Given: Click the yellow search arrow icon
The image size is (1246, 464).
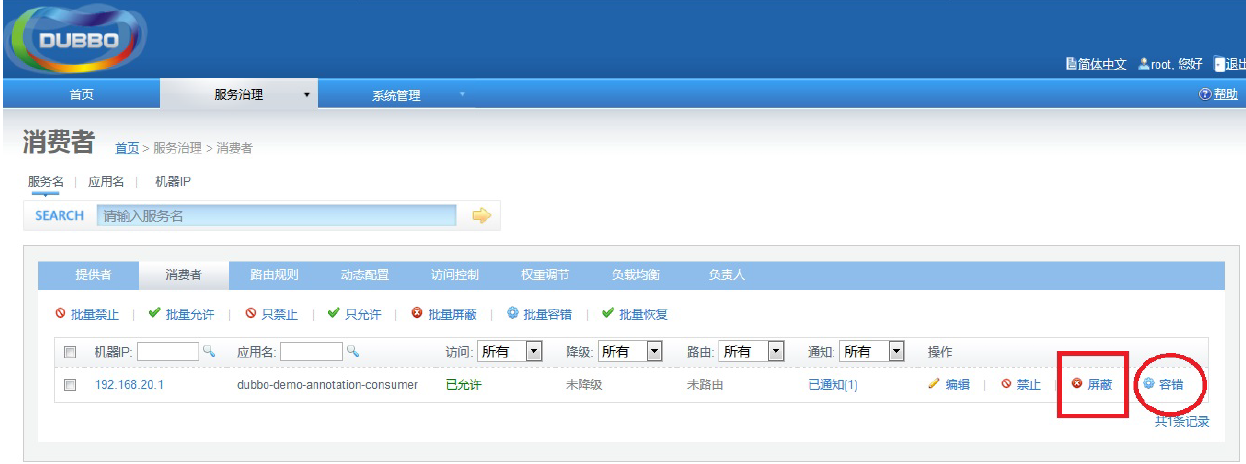Looking at the screenshot, I should pyautogui.click(x=482, y=215).
